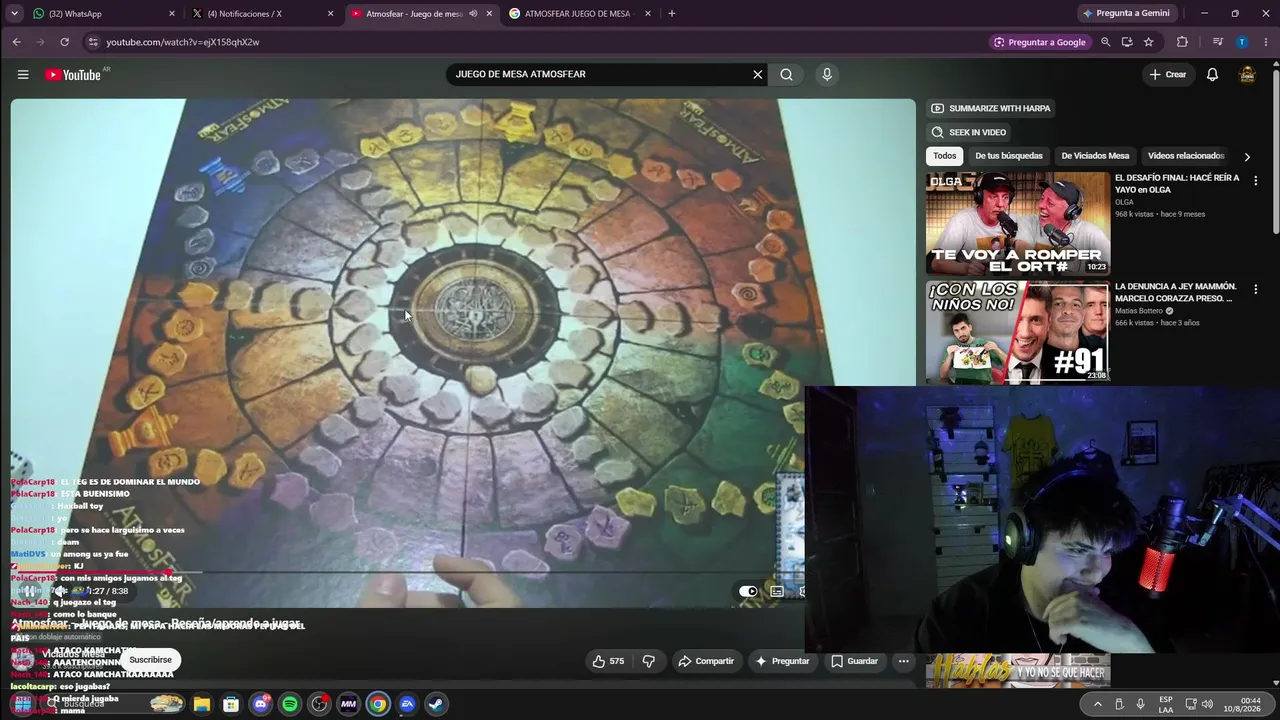This screenshot has height=720, width=1280.
Task: Open options for the OLGA video
Action: [x=1255, y=181]
